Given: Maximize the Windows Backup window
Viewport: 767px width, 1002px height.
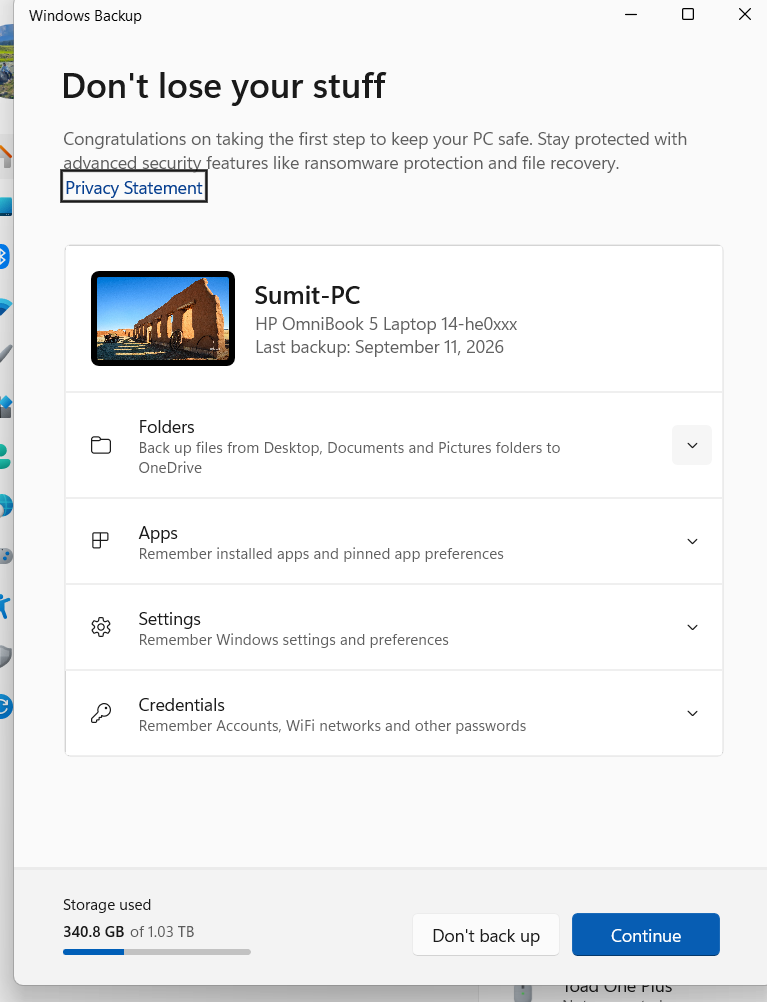Looking at the screenshot, I should (688, 14).
